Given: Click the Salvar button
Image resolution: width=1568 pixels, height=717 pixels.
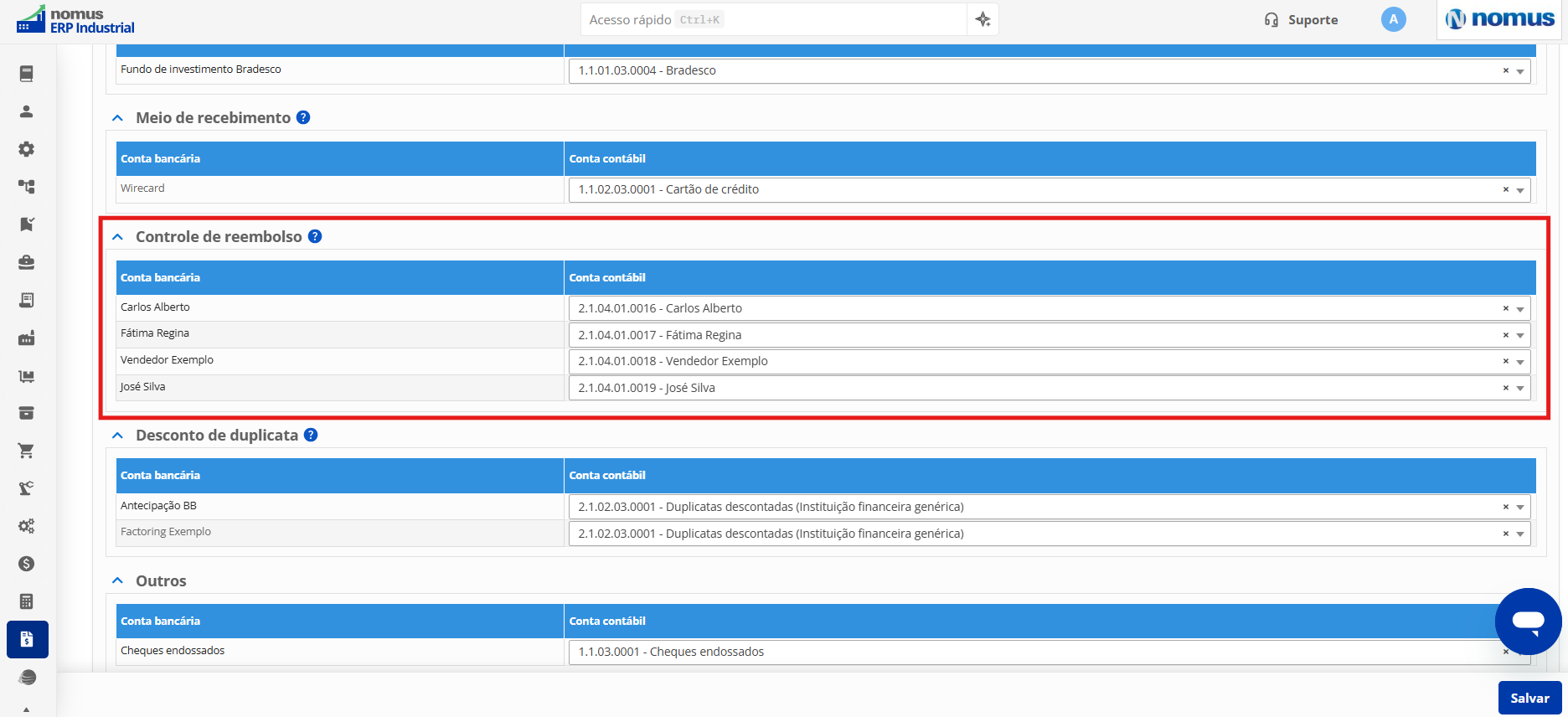Looking at the screenshot, I should point(1529,698).
